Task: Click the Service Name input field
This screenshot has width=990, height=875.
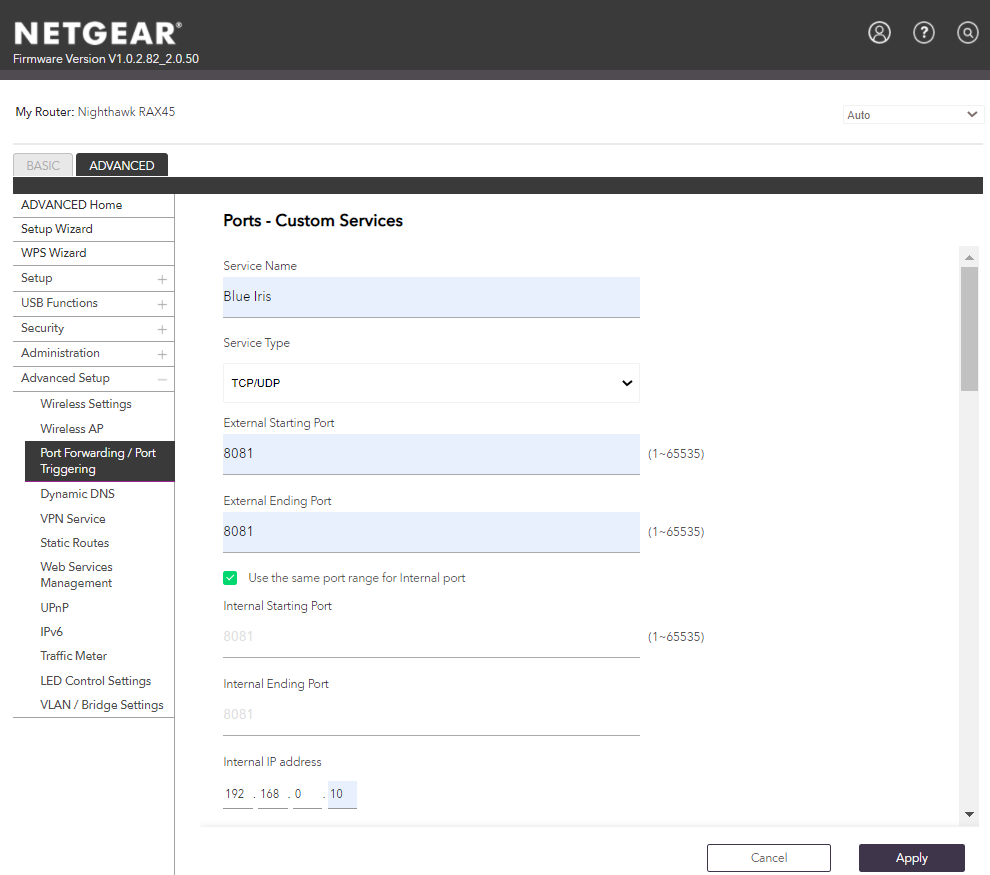Action: click(x=431, y=297)
